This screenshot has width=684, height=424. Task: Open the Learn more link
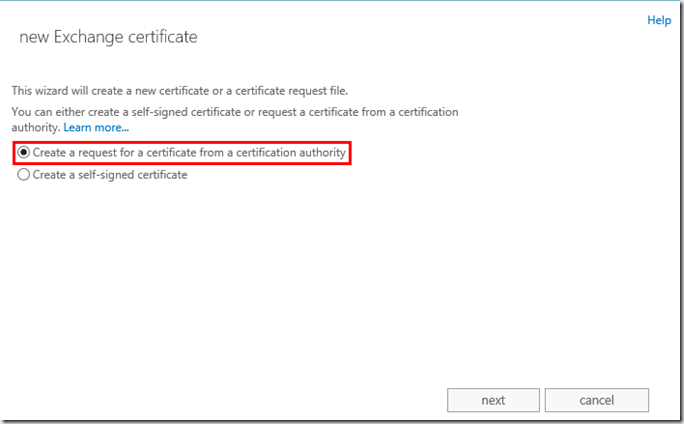(96, 128)
